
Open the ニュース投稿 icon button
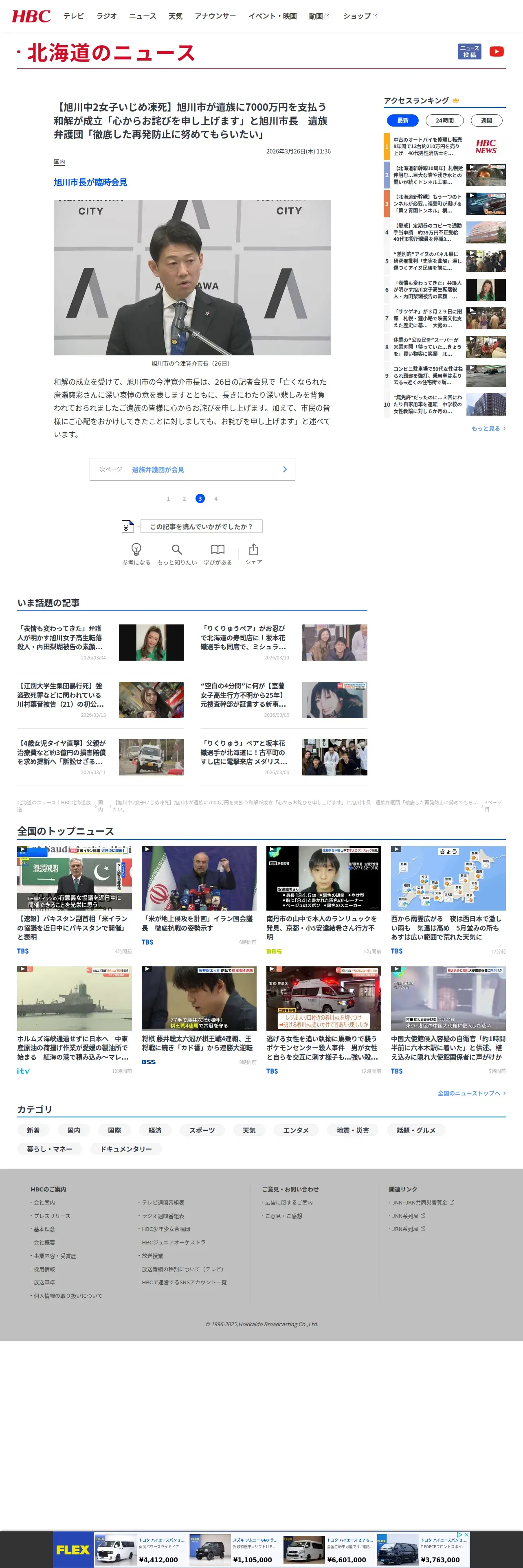469,52
